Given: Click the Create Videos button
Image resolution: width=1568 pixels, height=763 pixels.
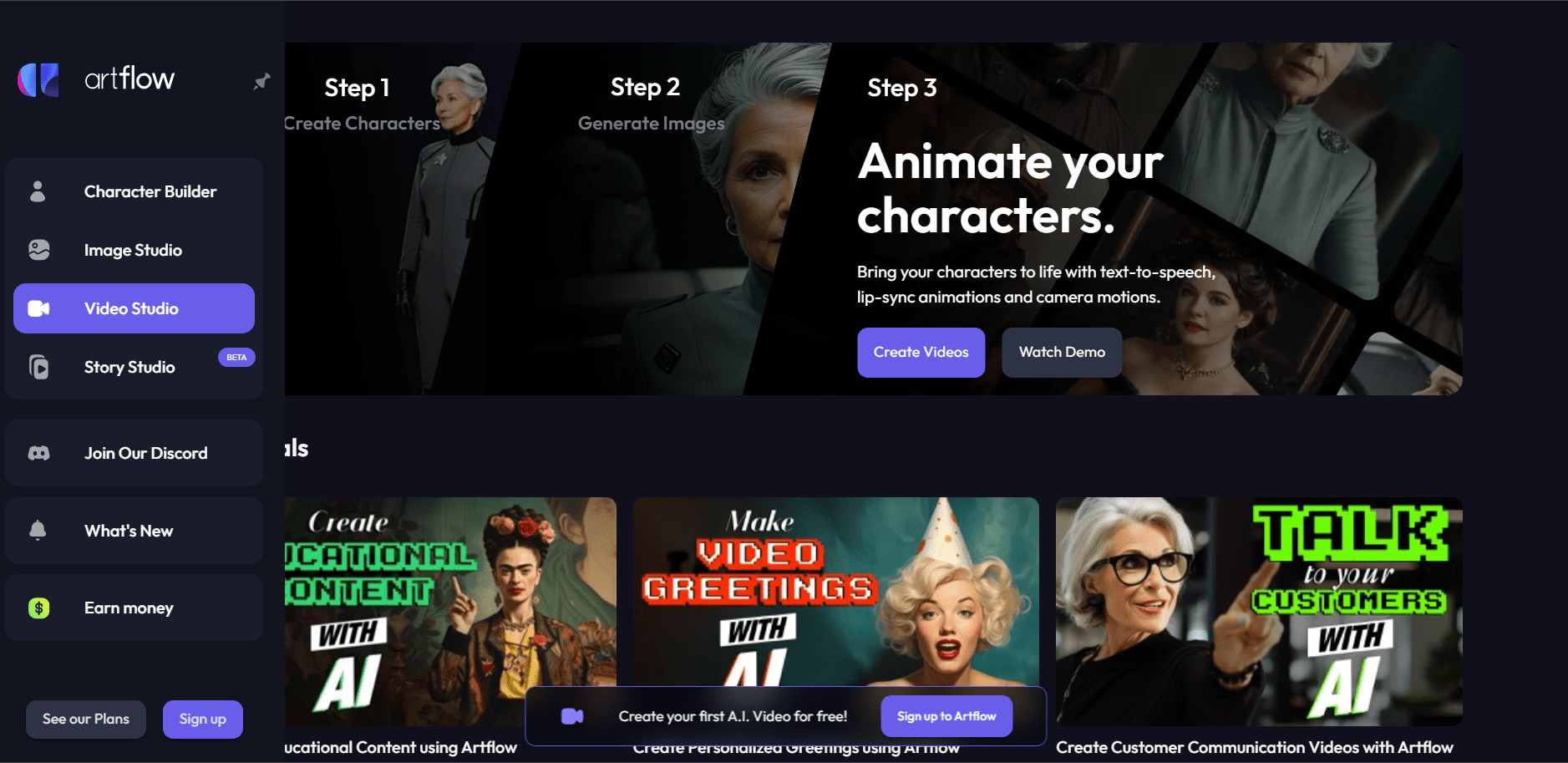Looking at the screenshot, I should click(x=921, y=353).
